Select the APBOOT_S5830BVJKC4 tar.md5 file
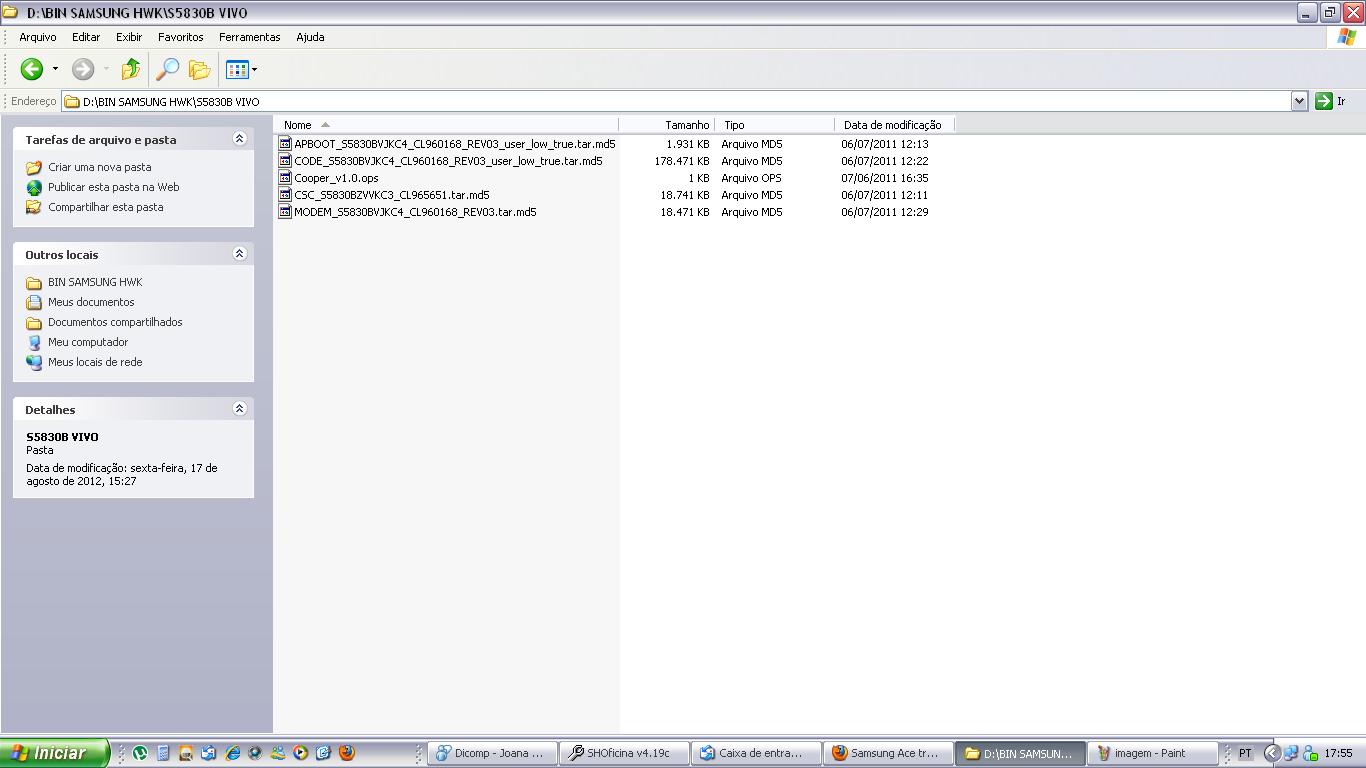 tap(455, 144)
